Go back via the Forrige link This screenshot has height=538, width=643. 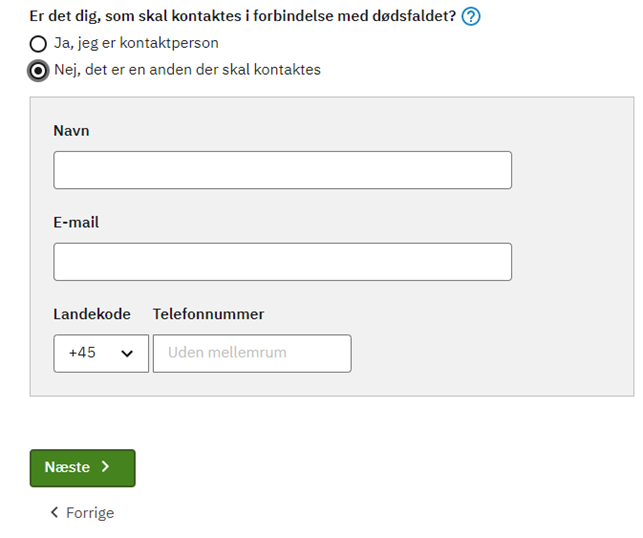tap(82, 513)
